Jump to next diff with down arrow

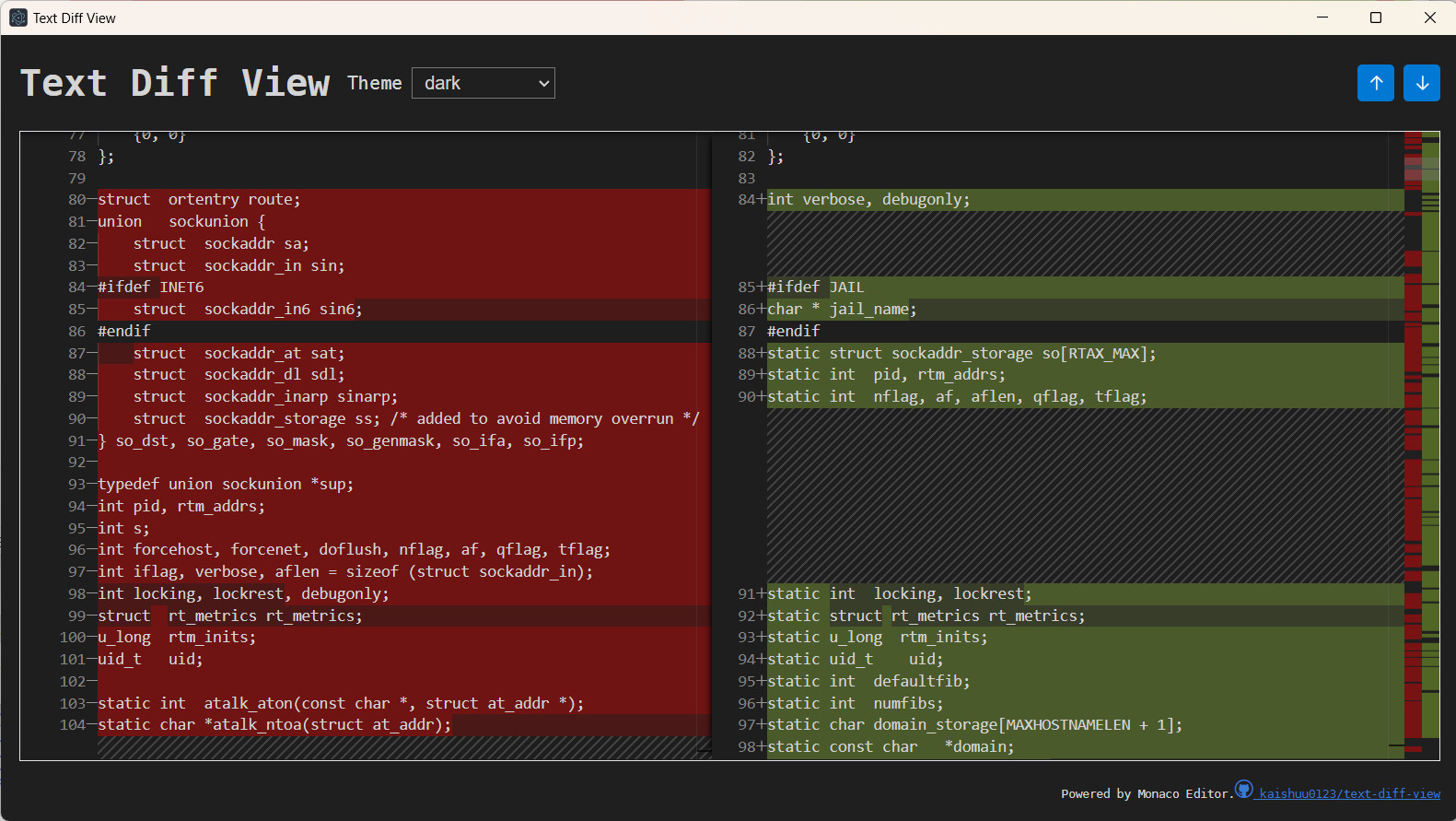coord(1421,83)
